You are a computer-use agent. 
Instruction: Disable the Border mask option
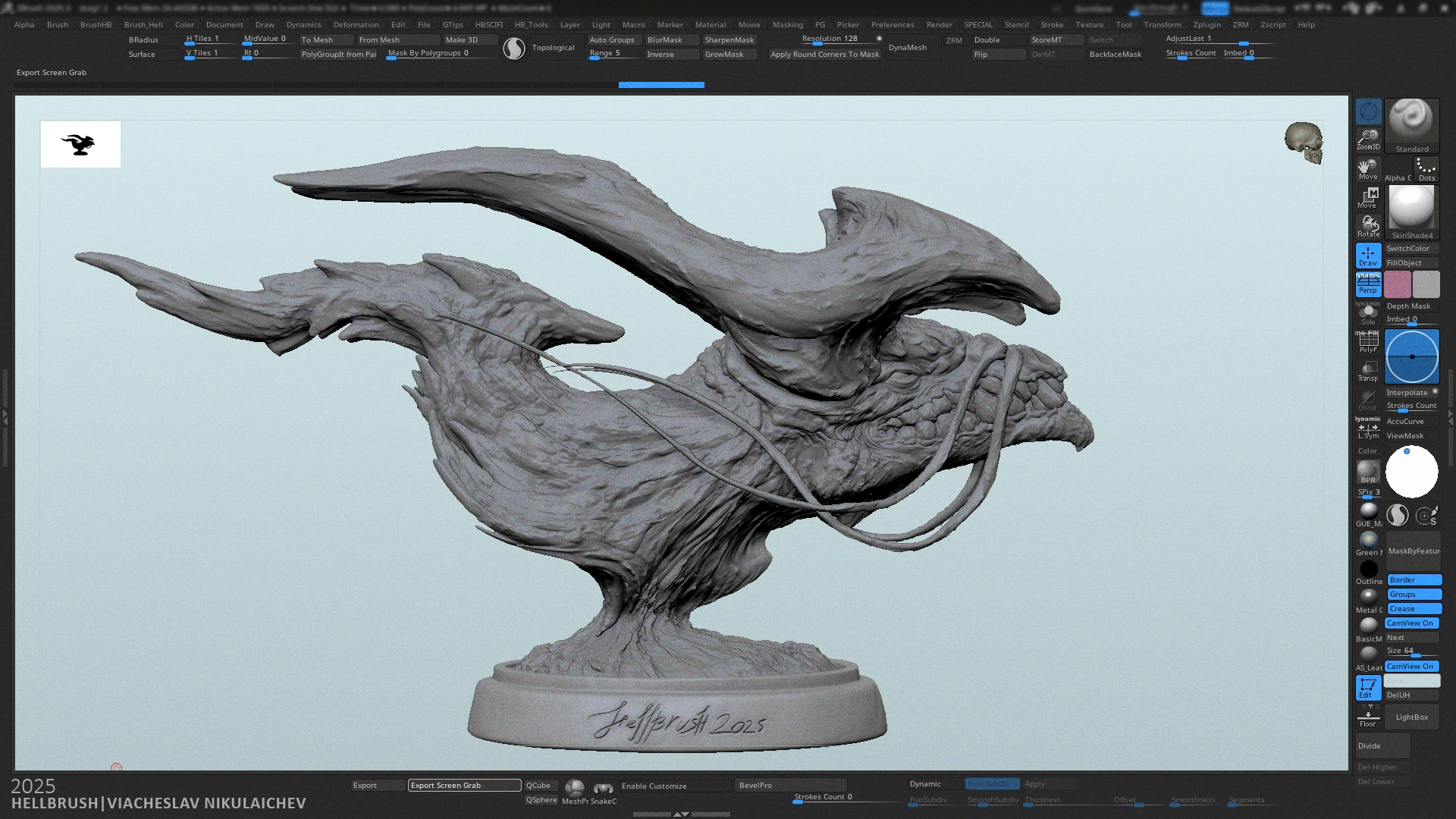click(1414, 580)
